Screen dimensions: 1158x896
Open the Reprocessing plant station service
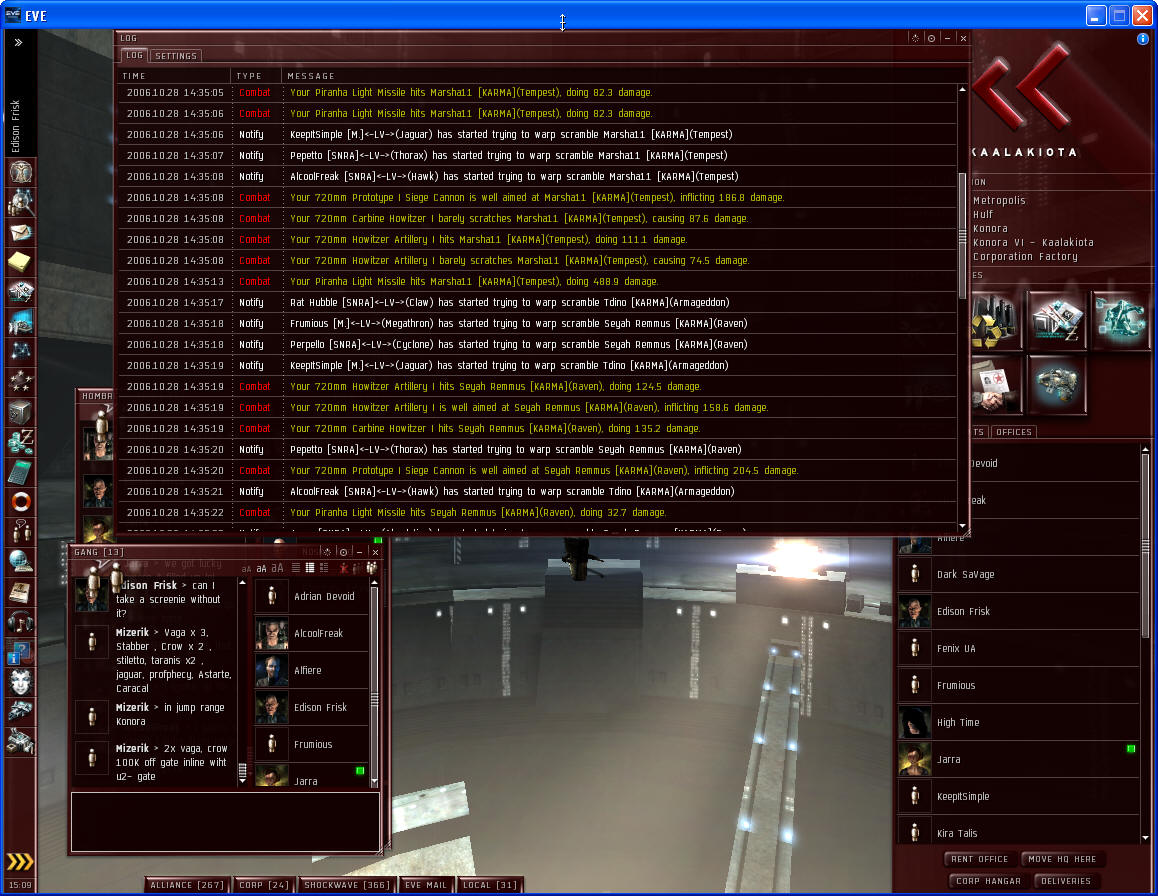coord(995,321)
